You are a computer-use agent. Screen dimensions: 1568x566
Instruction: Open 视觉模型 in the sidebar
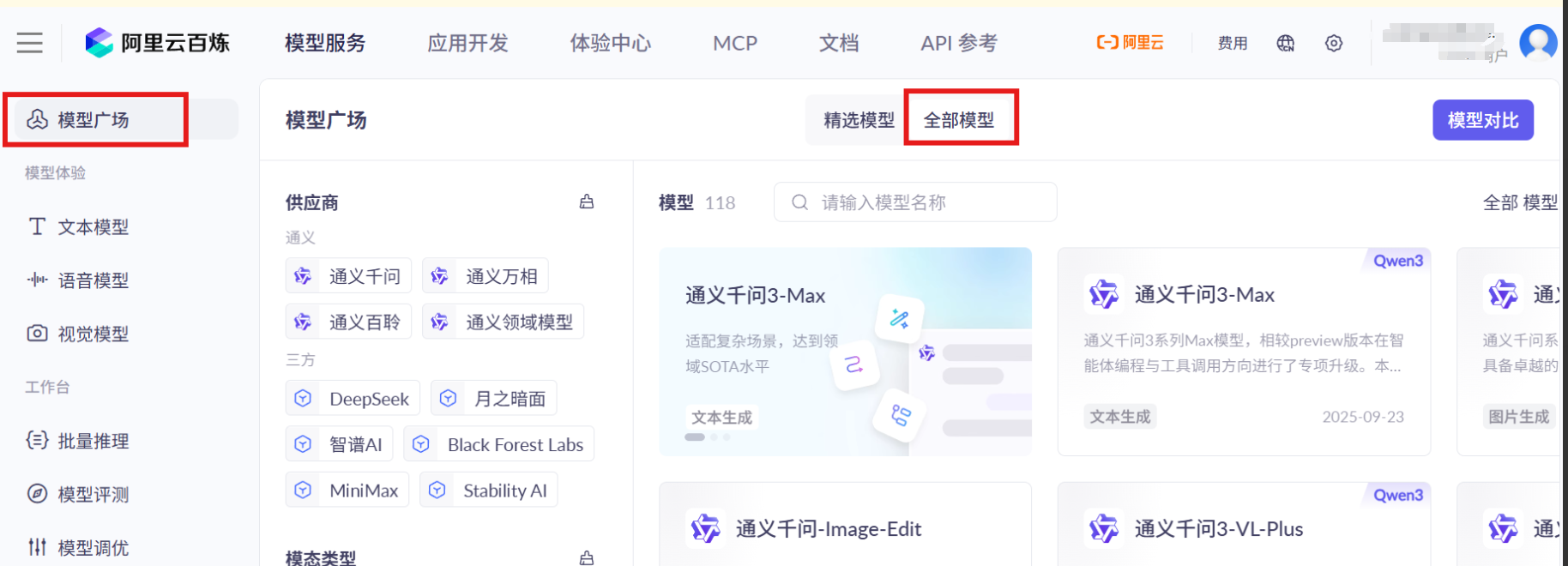click(x=93, y=334)
